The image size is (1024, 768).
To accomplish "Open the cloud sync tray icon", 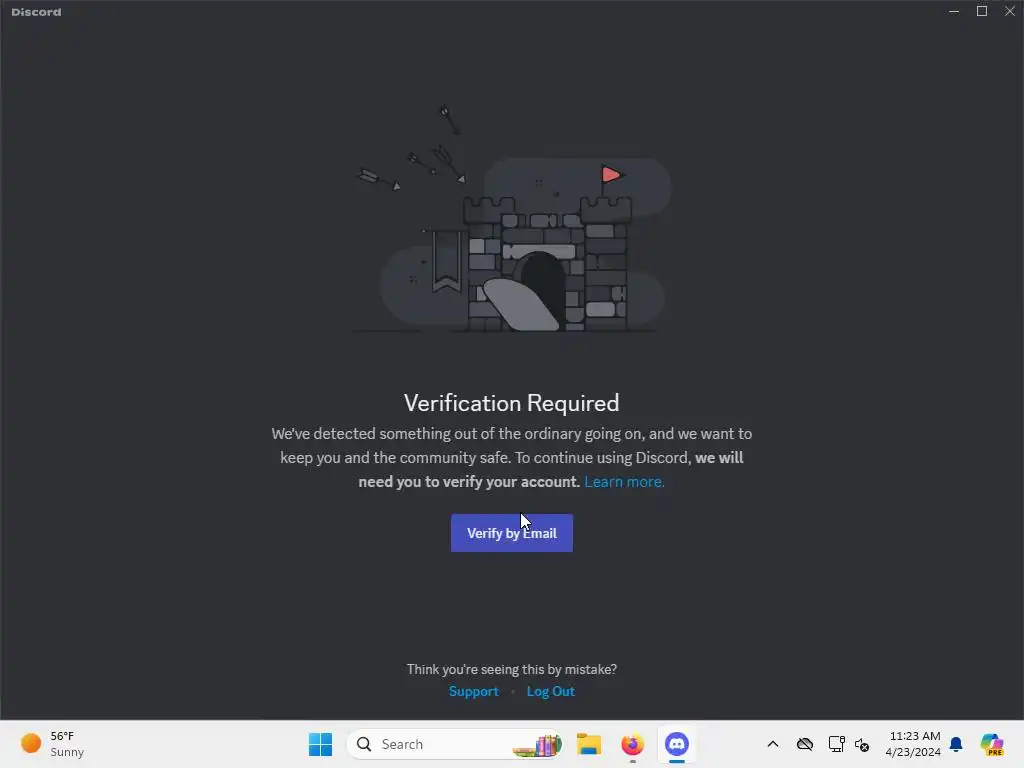I will click(x=805, y=744).
